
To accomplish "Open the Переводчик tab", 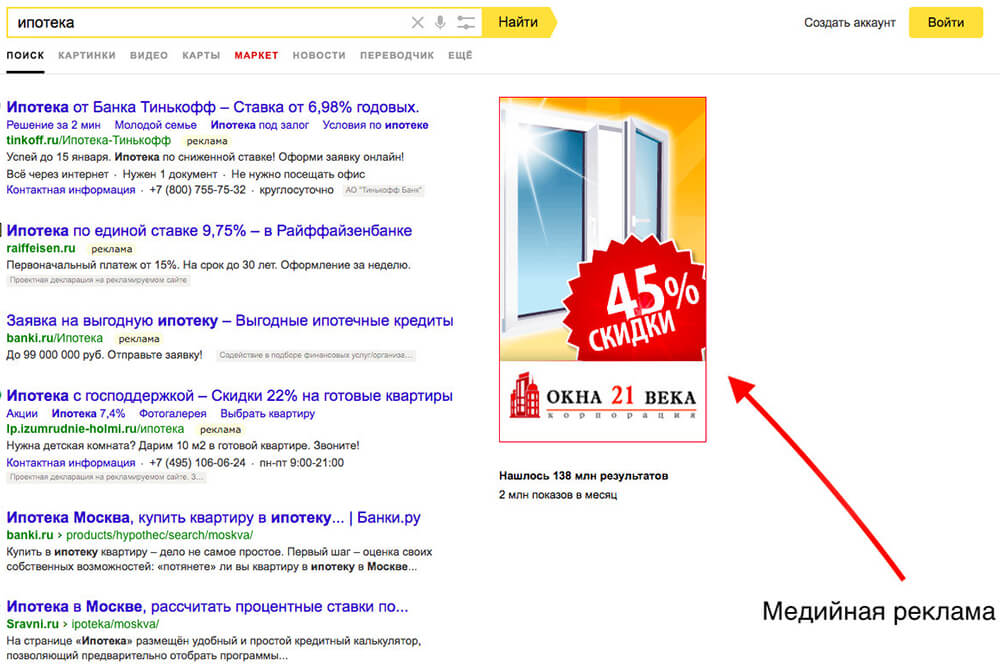I will (x=397, y=55).
